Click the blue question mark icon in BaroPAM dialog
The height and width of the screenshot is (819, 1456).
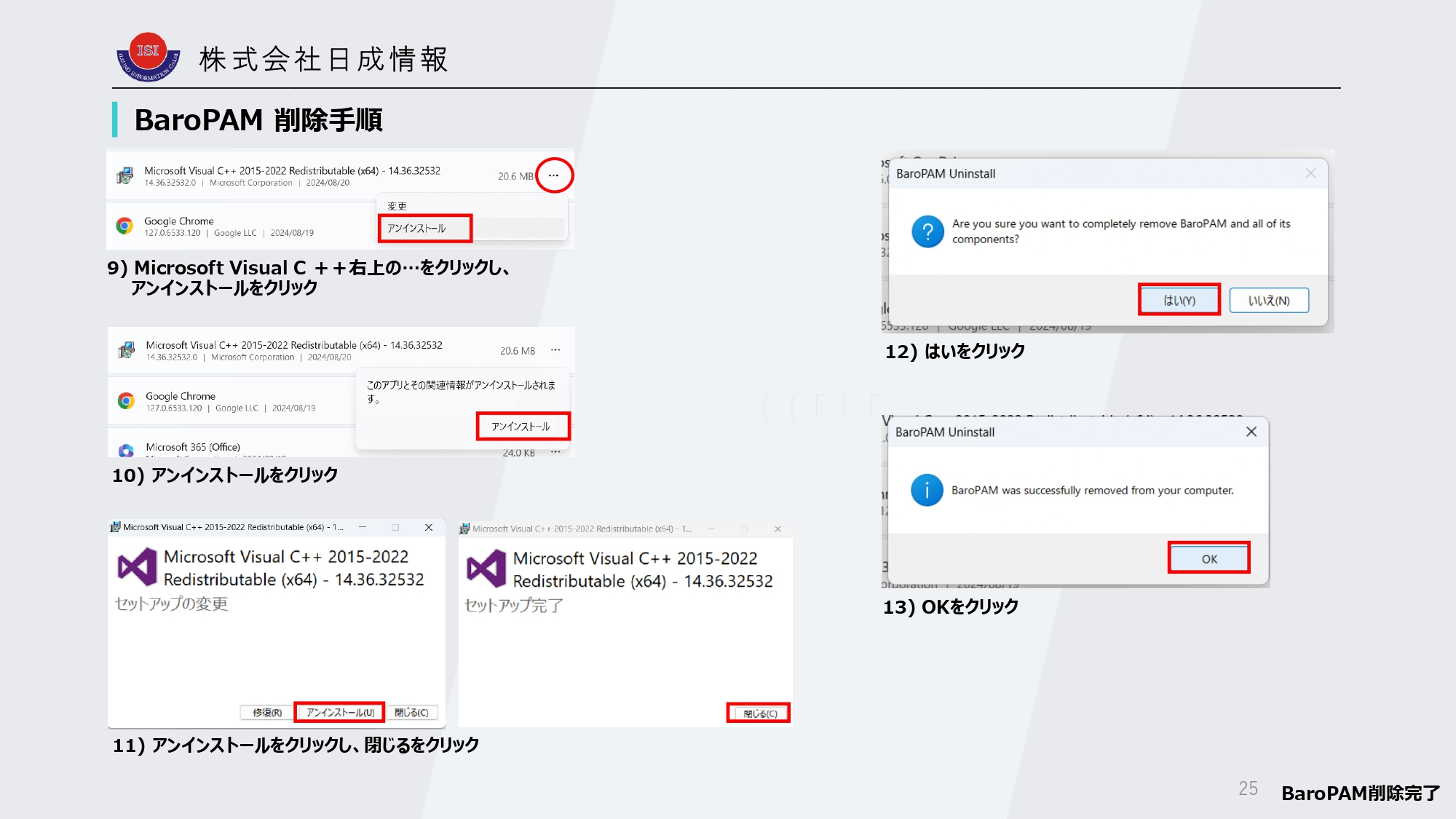(927, 232)
